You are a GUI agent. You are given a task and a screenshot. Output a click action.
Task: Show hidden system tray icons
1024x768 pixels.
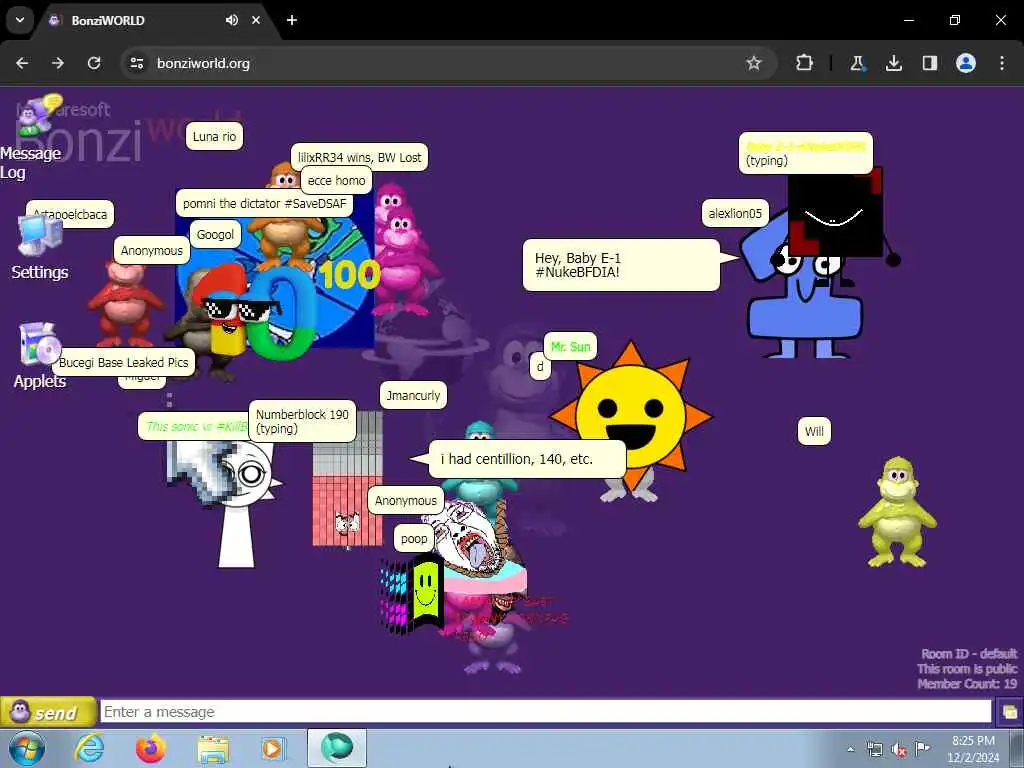click(850, 749)
